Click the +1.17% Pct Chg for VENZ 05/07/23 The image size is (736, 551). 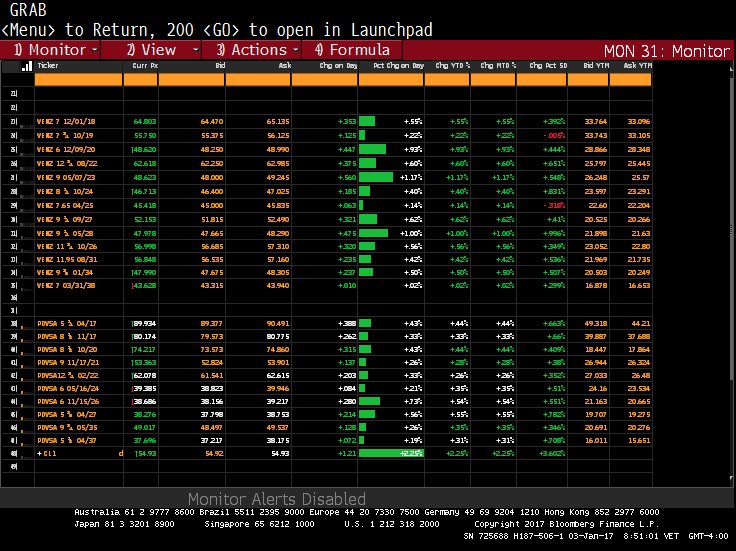click(411, 178)
